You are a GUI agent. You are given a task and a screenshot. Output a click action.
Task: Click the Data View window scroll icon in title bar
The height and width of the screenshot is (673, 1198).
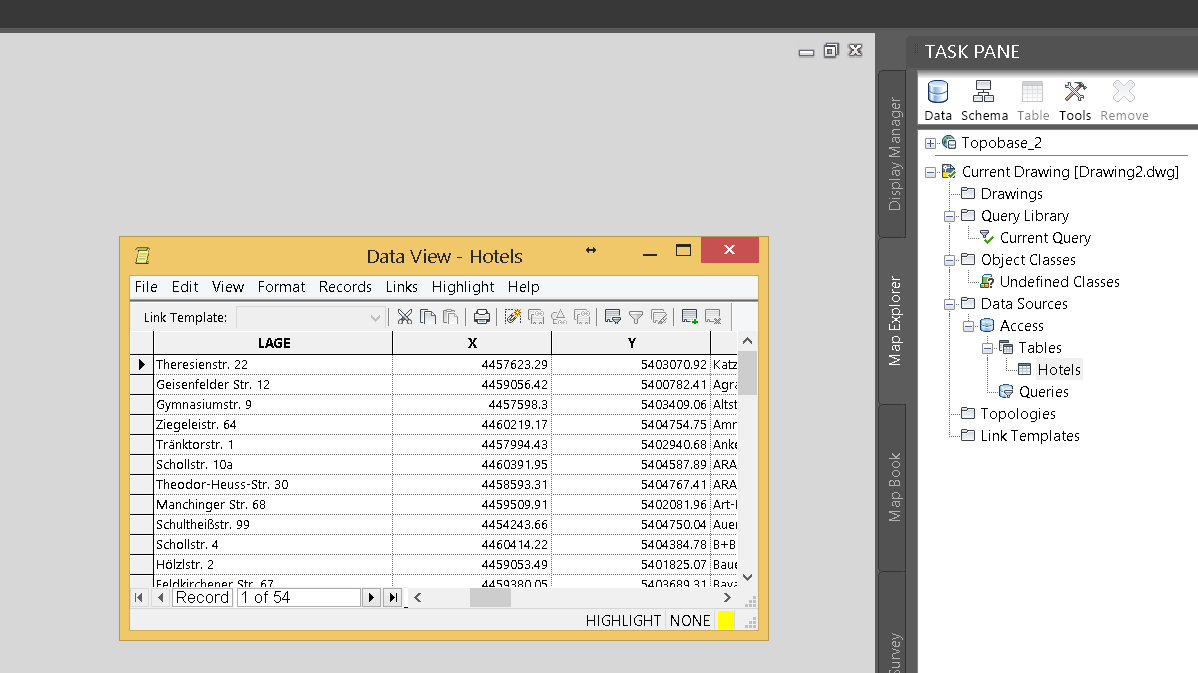142,256
